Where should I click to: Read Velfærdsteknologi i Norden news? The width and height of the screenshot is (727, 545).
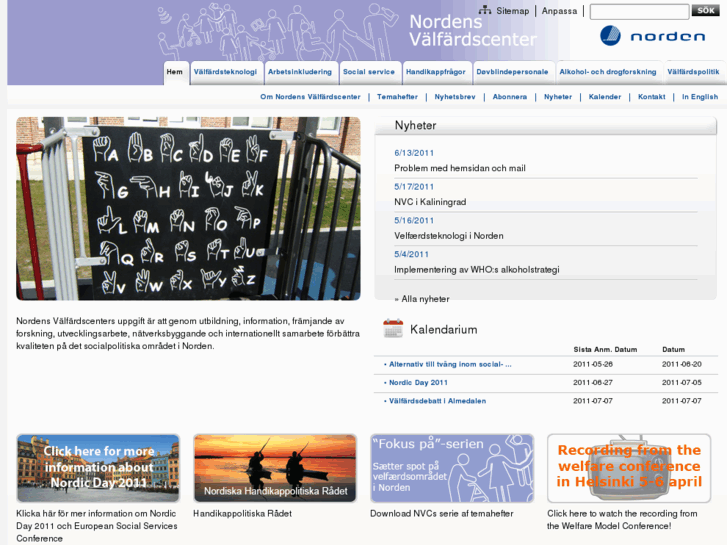tap(448, 236)
